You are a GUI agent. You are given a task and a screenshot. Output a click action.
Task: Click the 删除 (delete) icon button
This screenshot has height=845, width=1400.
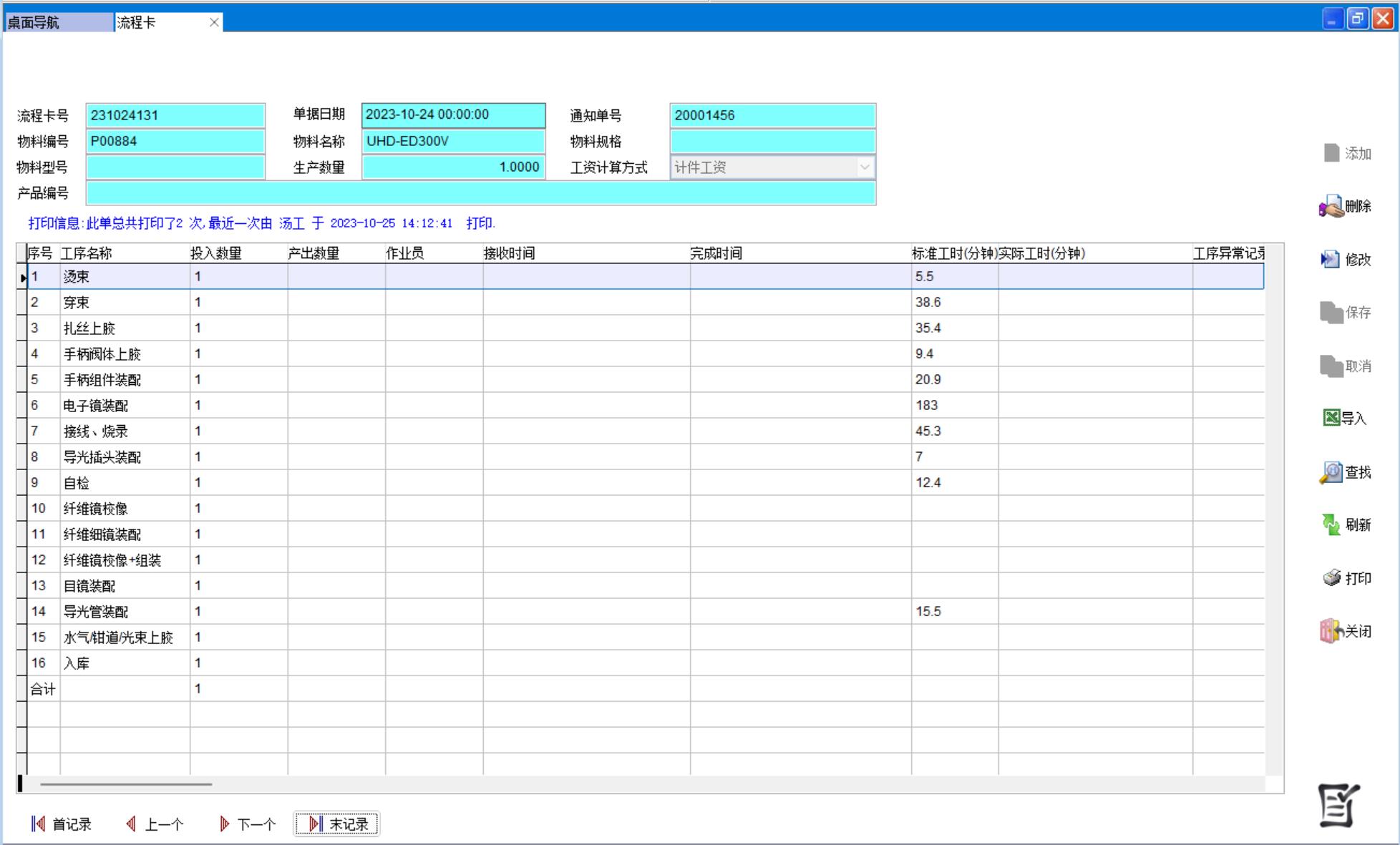1331,207
